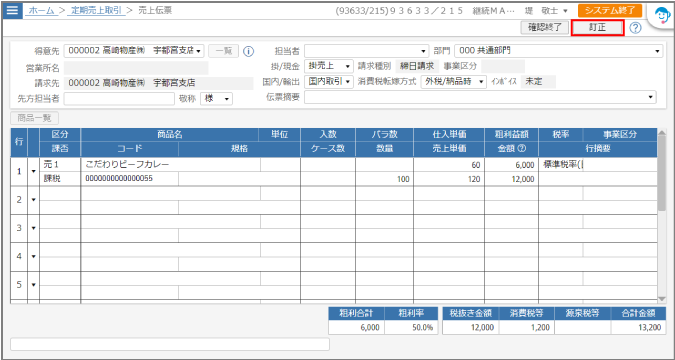Image resolution: width=675 pixels, height=360 pixels.
Task: Go to the 定期売上取引 breadcrumb link
Action: pos(96,10)
